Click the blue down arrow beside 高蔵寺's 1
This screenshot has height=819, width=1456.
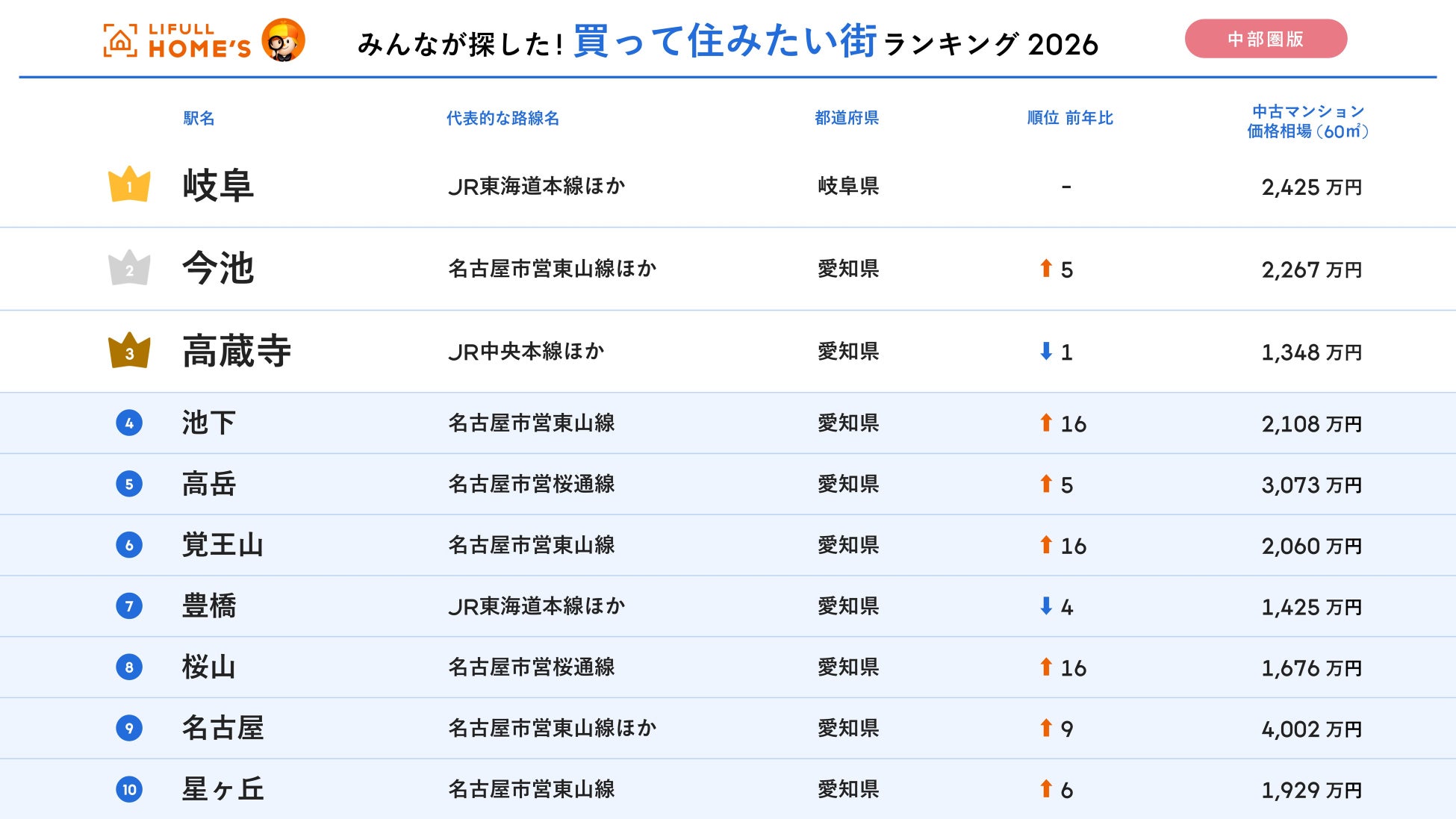(1046, 351)
